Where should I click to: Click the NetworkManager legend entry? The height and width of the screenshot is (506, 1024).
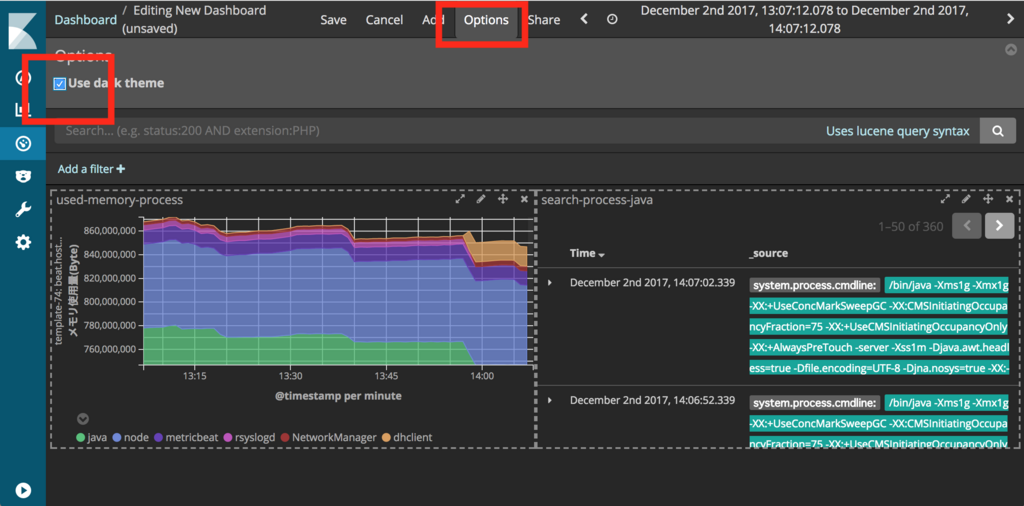[x=328, y=437]
